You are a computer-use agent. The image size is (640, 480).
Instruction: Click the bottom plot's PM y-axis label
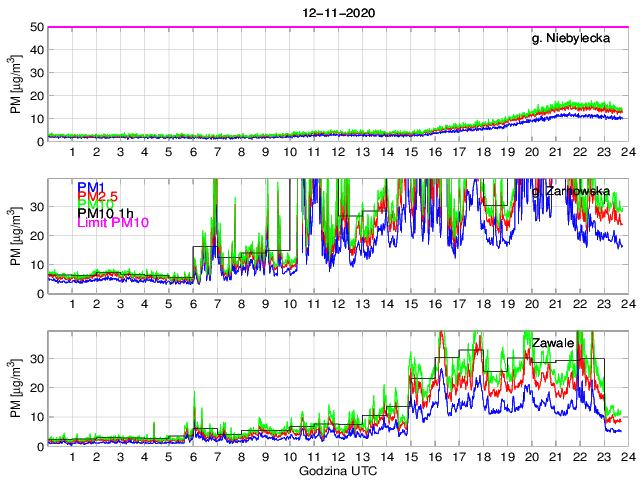[x=16, y=388]
